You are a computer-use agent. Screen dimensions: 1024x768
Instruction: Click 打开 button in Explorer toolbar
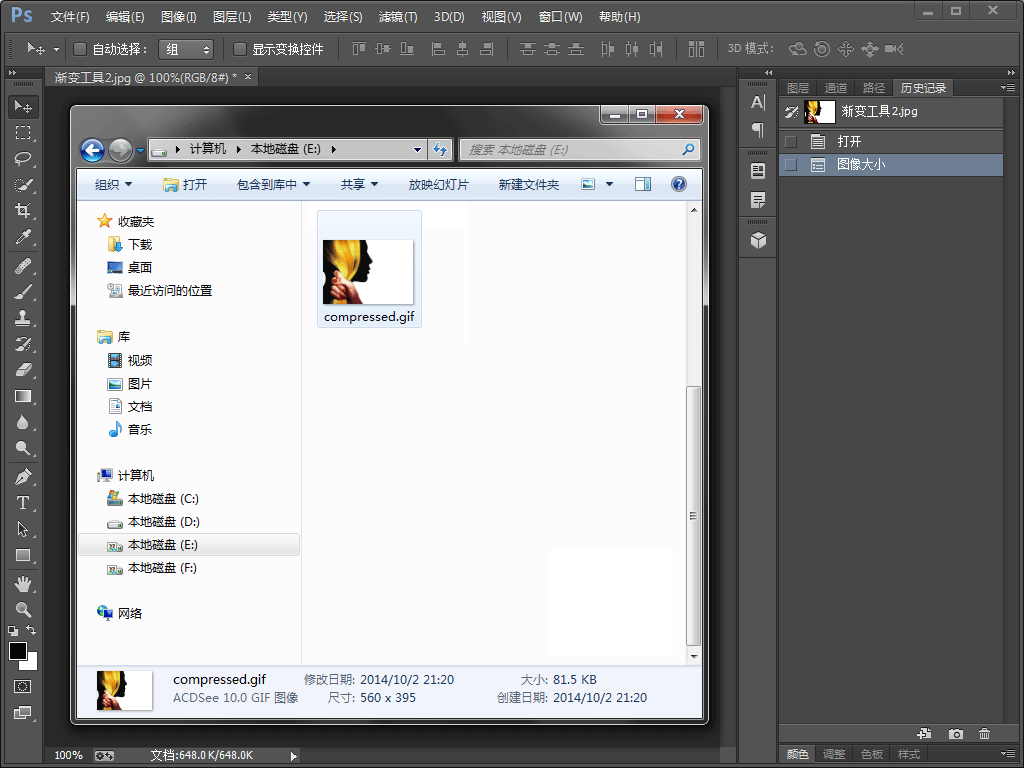tap(185, 185)
